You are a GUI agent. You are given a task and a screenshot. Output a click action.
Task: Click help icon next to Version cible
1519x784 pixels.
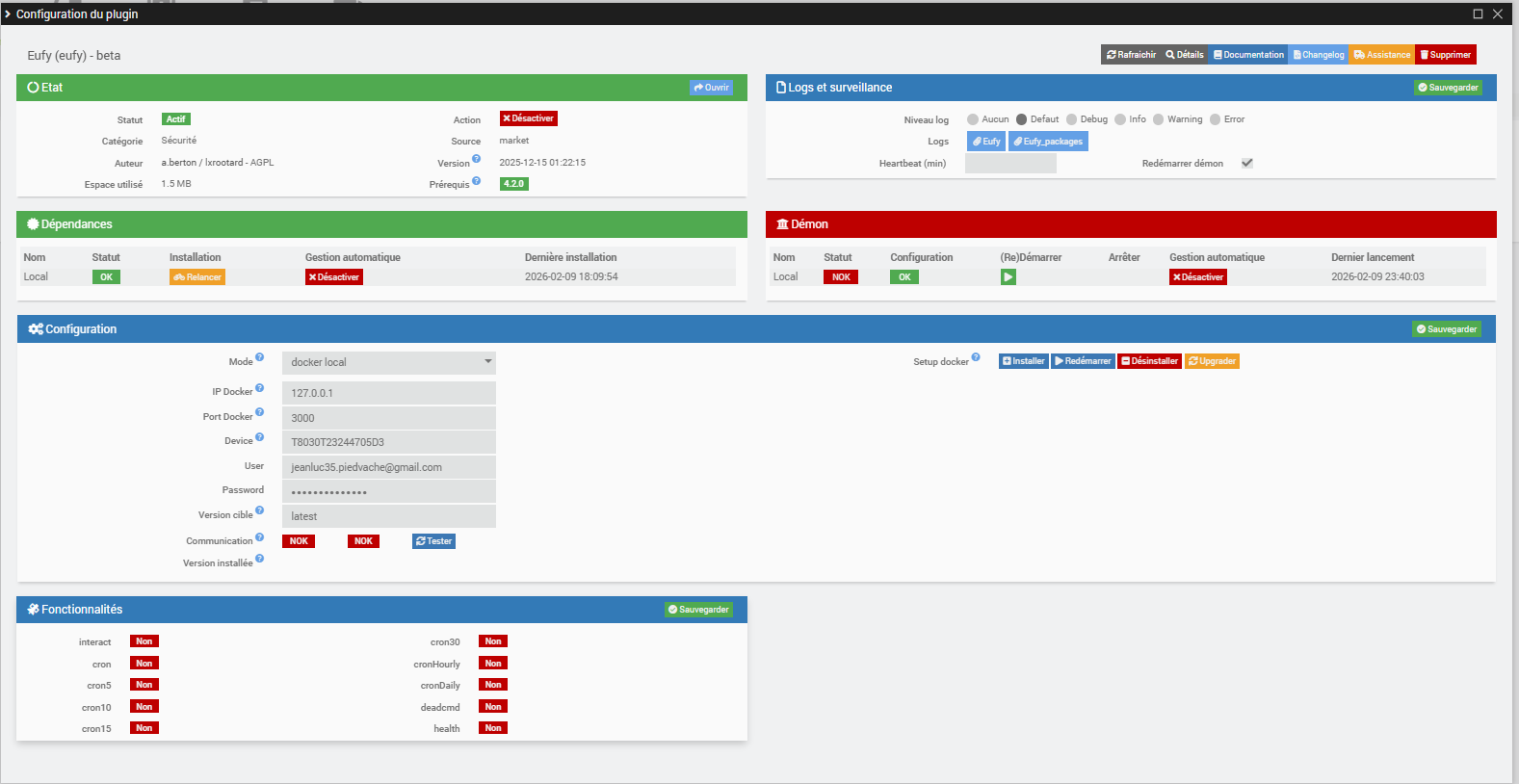tap(259, 510)
